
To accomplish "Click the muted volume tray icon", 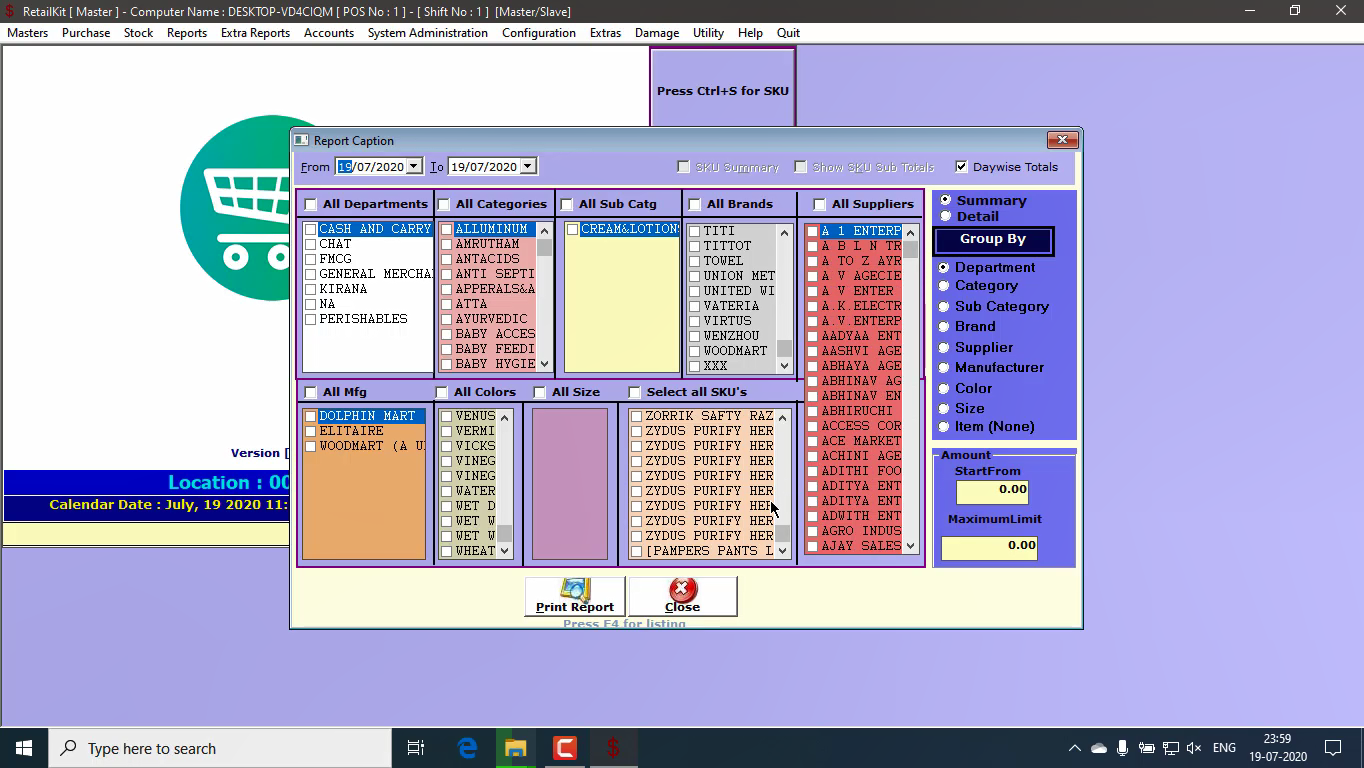I will 1193,748.
